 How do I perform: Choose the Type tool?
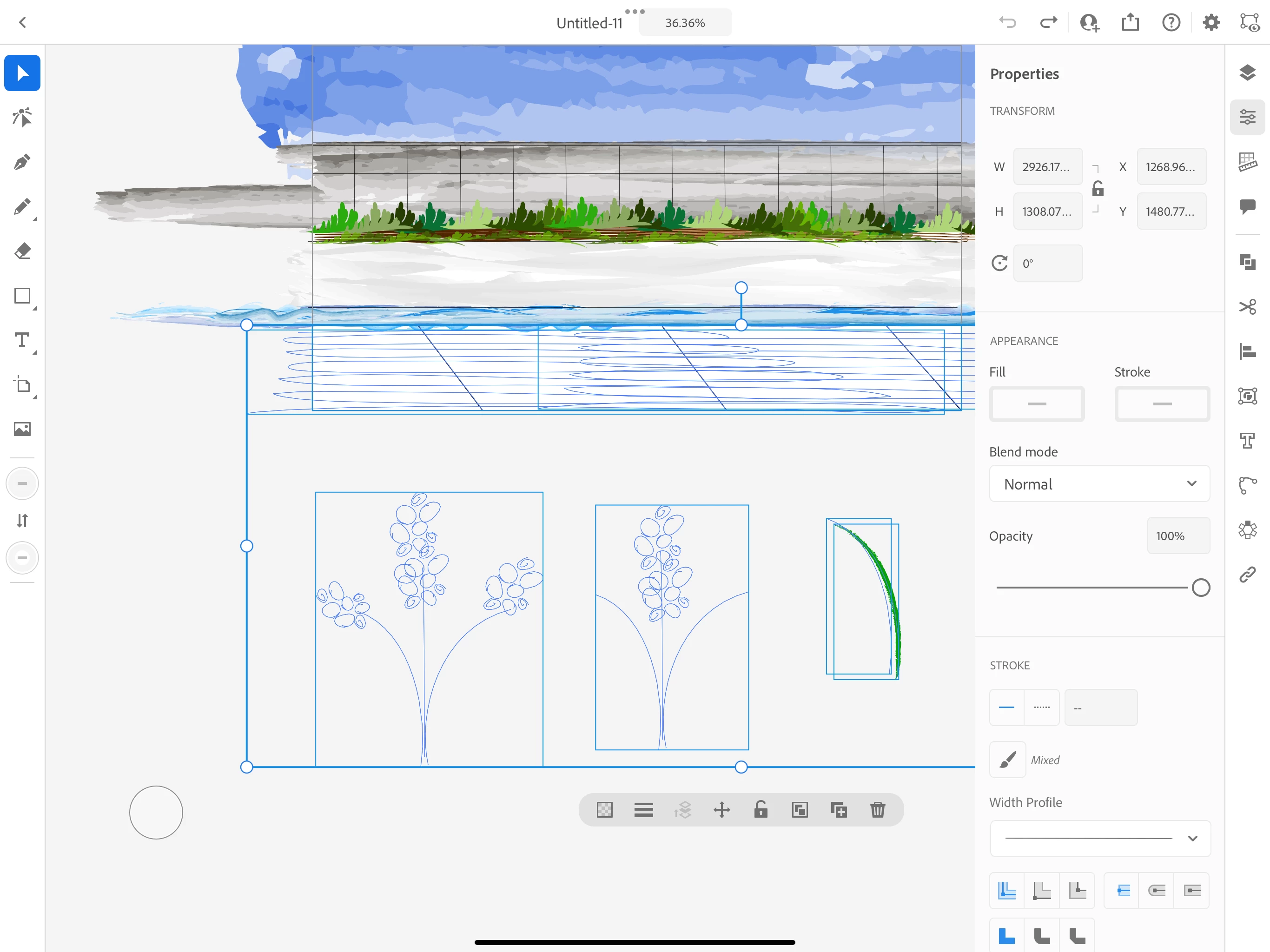coord(22,340)
